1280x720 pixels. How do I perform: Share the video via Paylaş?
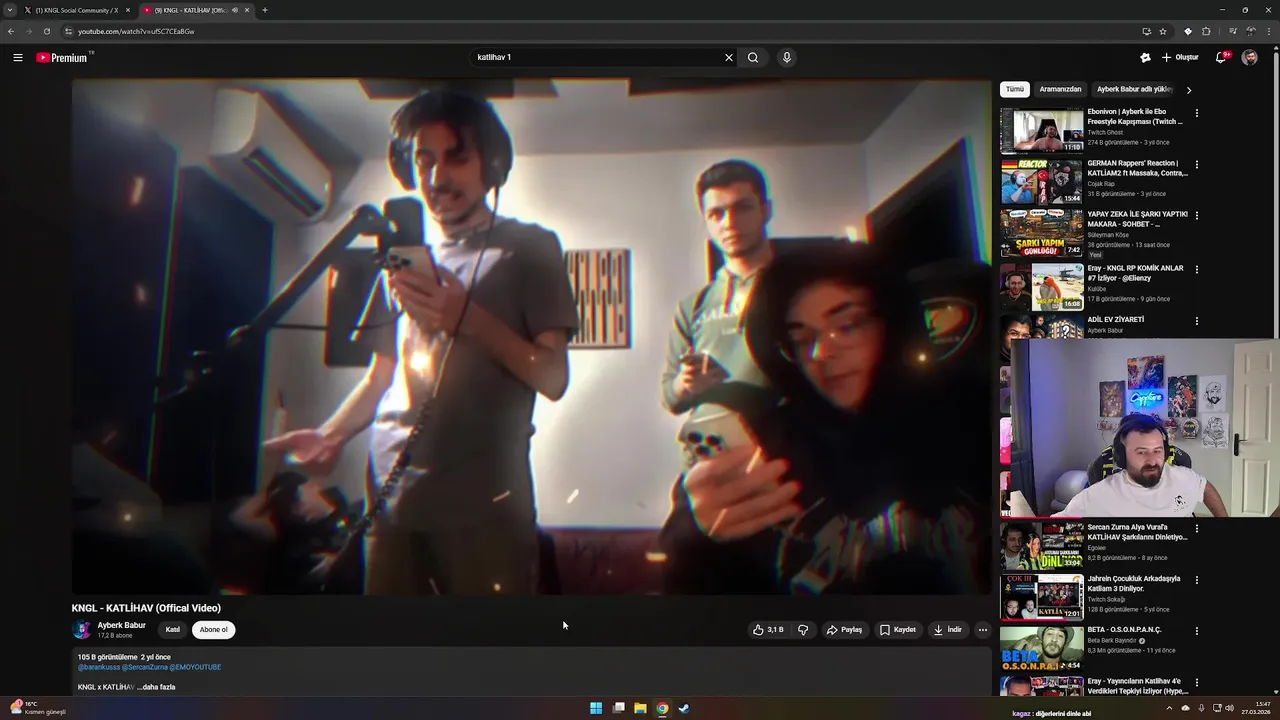(844, 630)
